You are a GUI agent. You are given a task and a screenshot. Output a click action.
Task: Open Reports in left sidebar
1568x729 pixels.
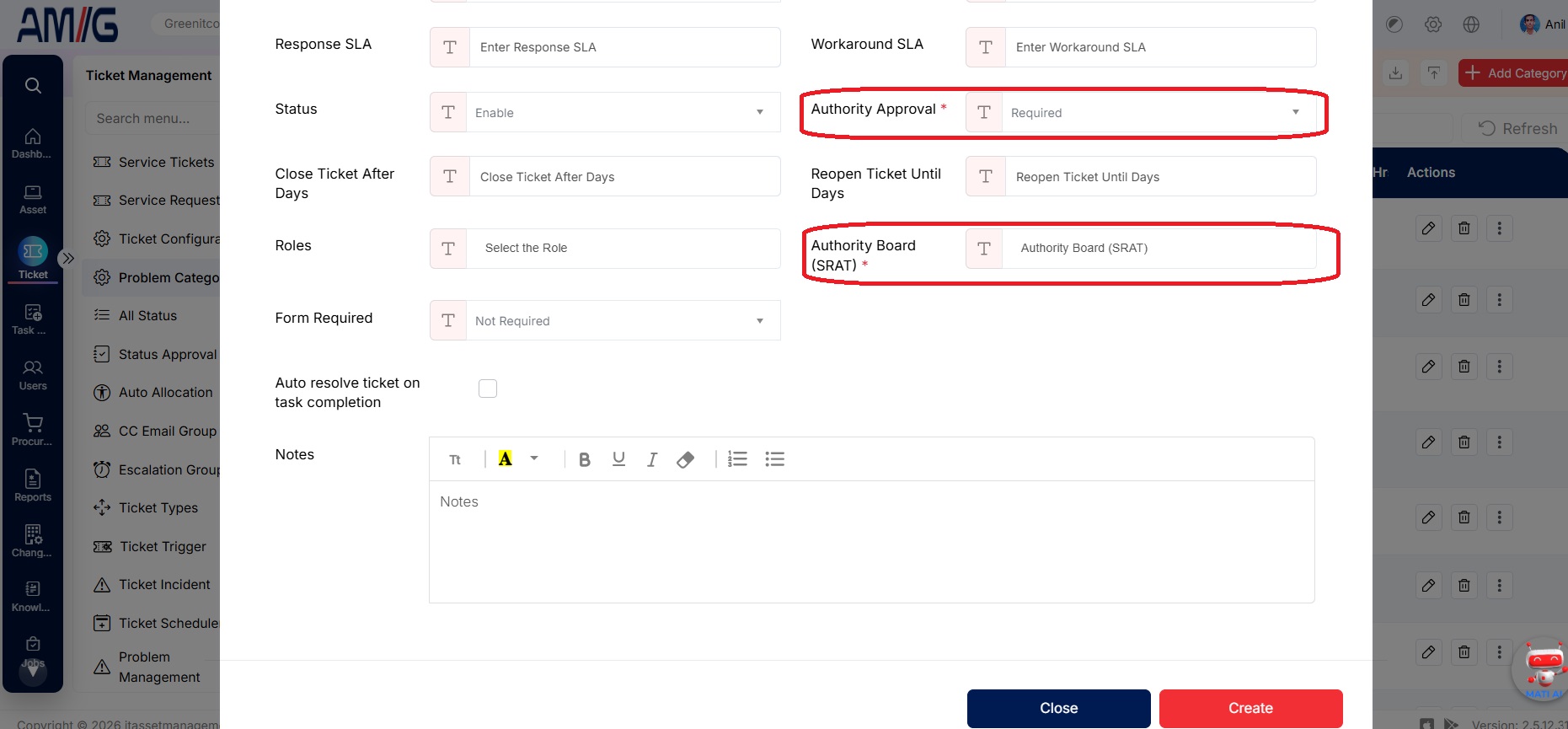click(x=33, y=486)
